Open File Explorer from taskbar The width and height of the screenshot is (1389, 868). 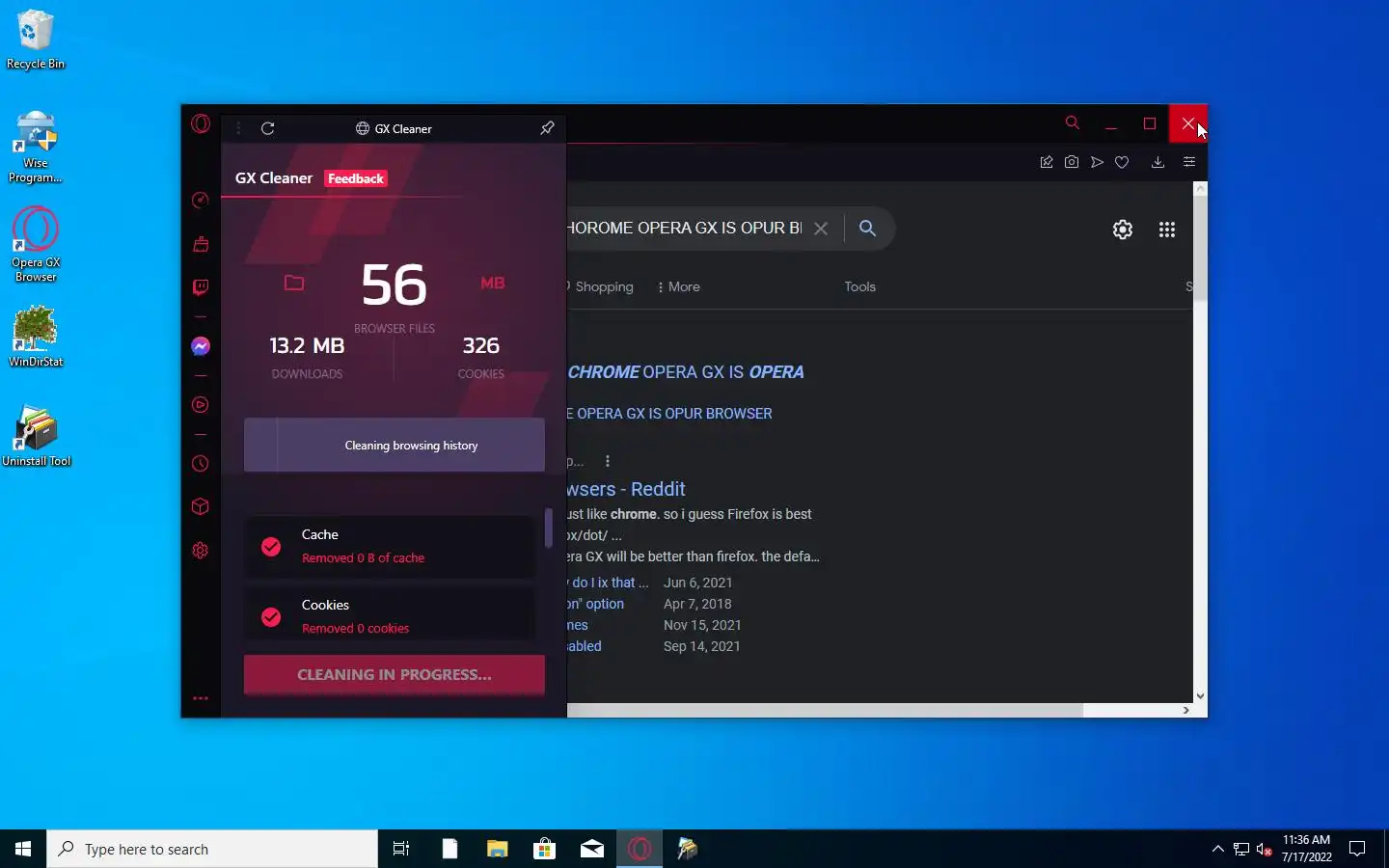[497, 849]
